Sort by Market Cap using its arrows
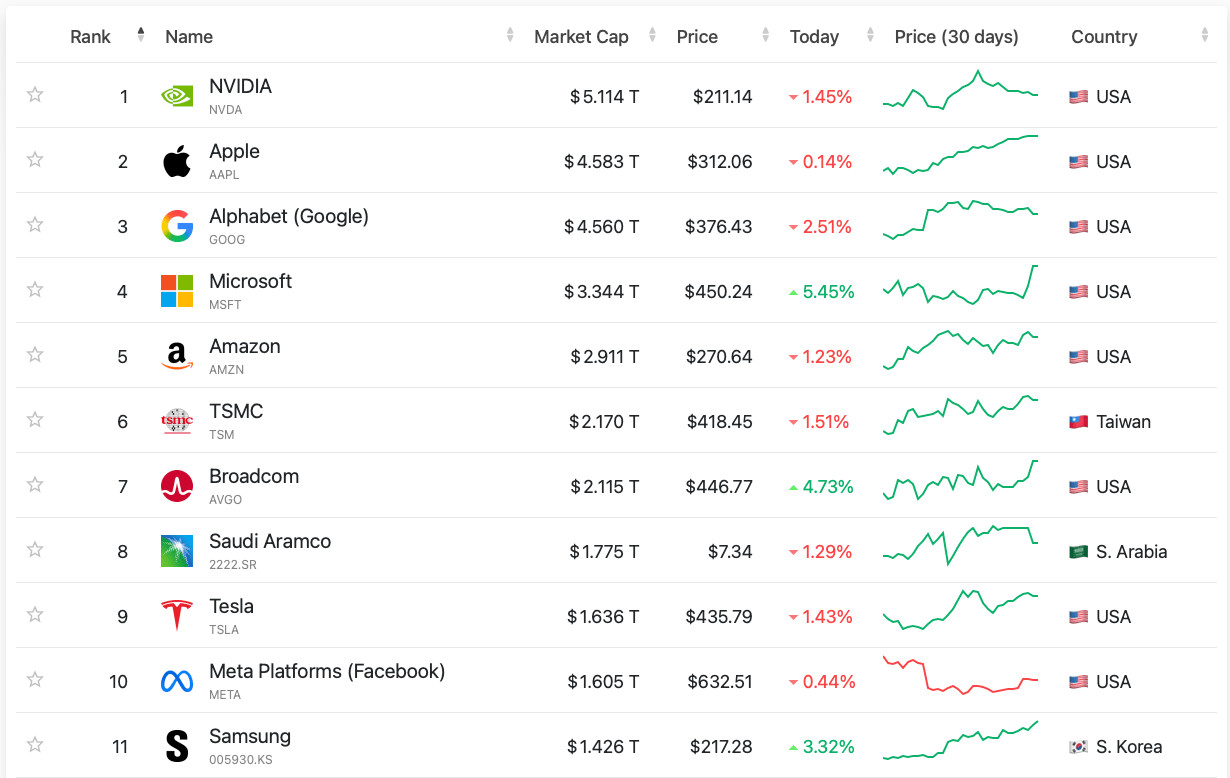 [652, 36]
